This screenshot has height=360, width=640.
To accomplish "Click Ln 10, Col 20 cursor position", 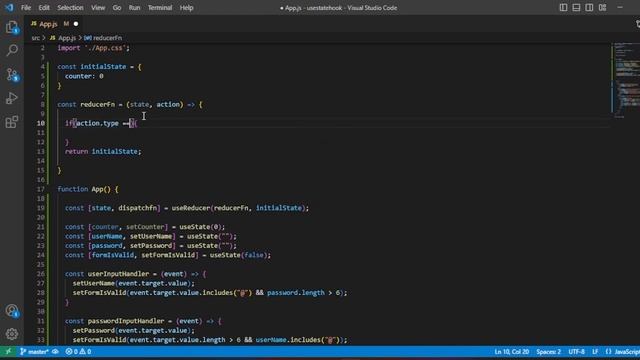I will pos(511,351).
